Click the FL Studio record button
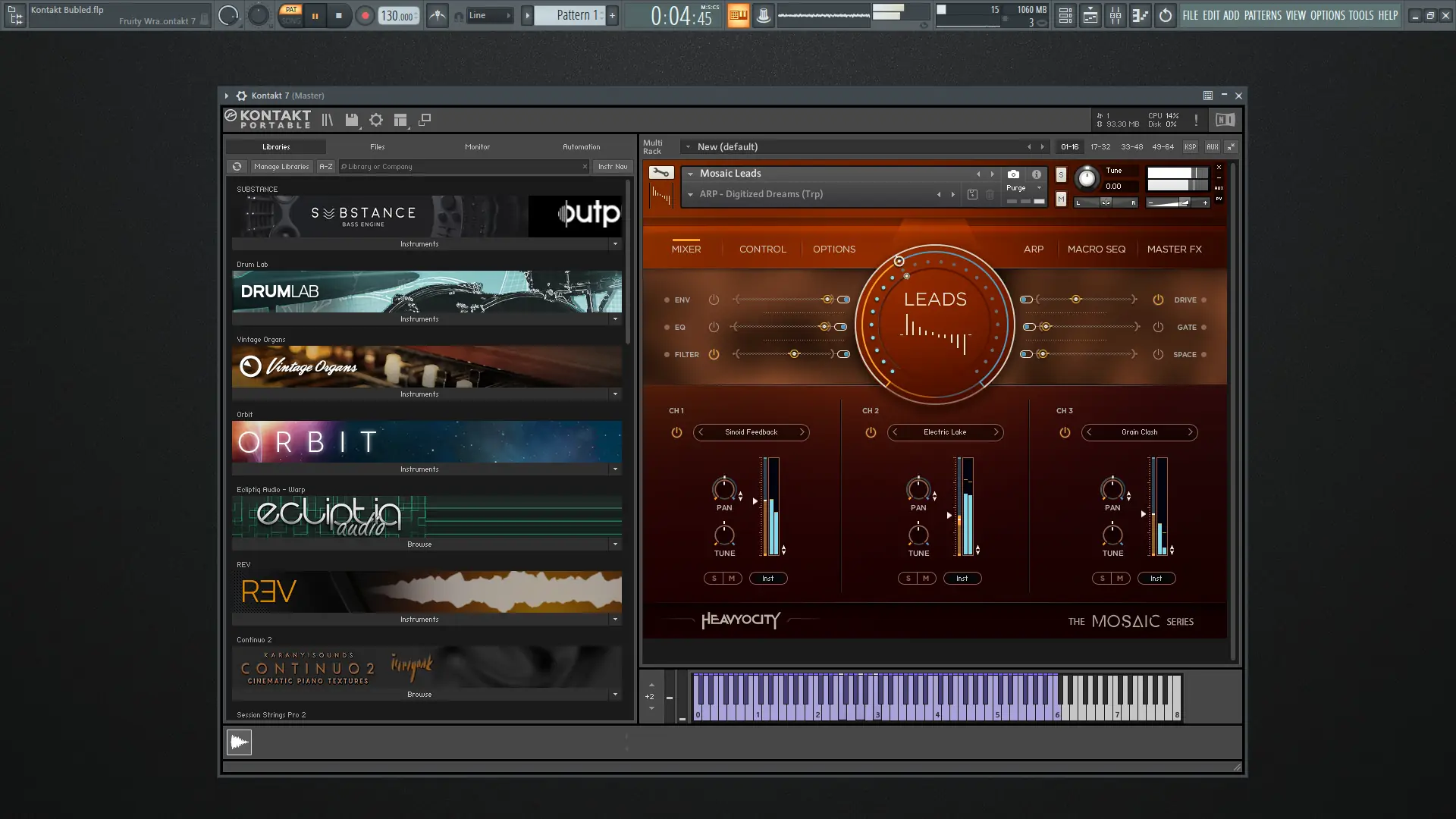 coord(365,15)
